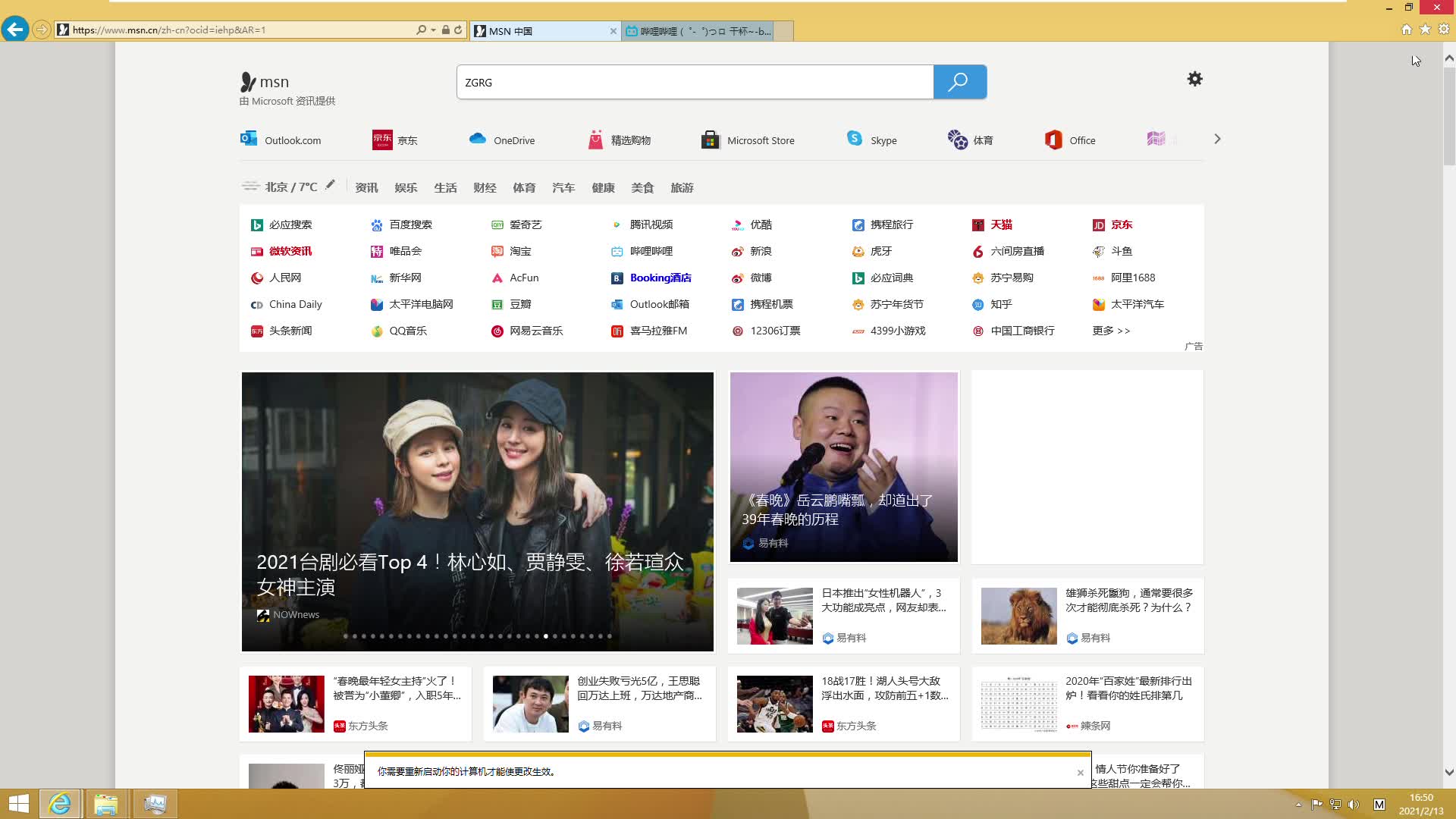Image resolution: width=1456 pixels, height=819 pixels.
Task: Edit the Beijing weather location pencil
Action: (x=330, y=185)
